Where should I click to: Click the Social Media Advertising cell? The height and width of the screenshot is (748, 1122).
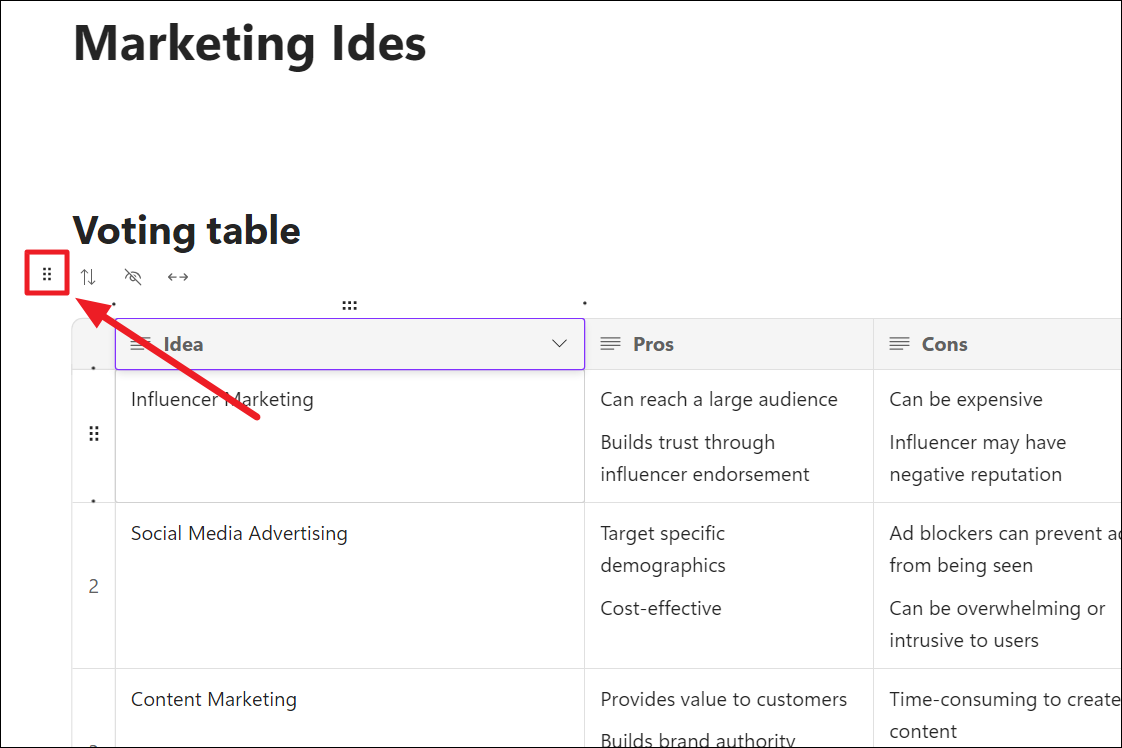click(x=239, y=534)
